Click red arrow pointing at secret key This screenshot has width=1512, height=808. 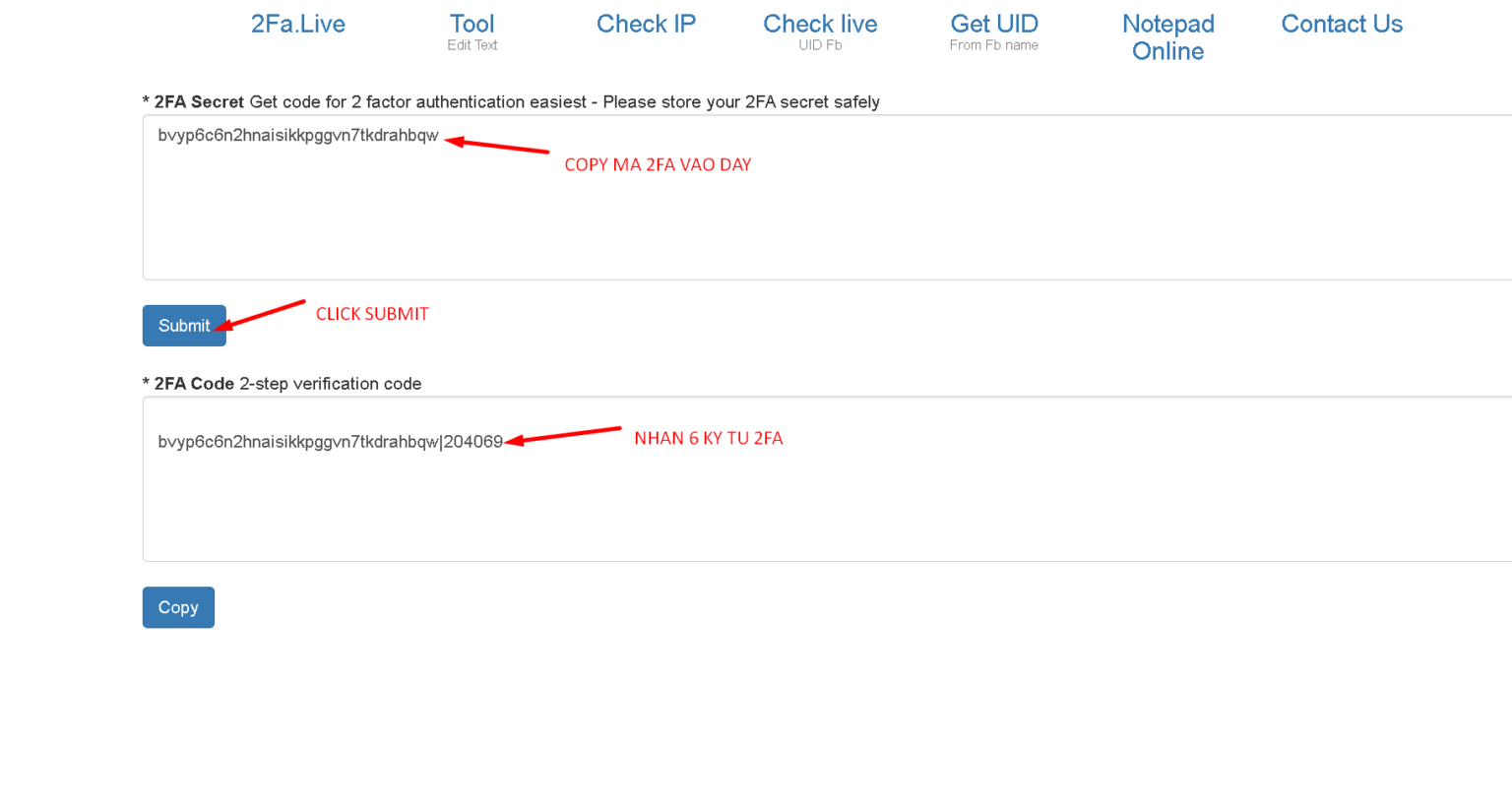497,147
